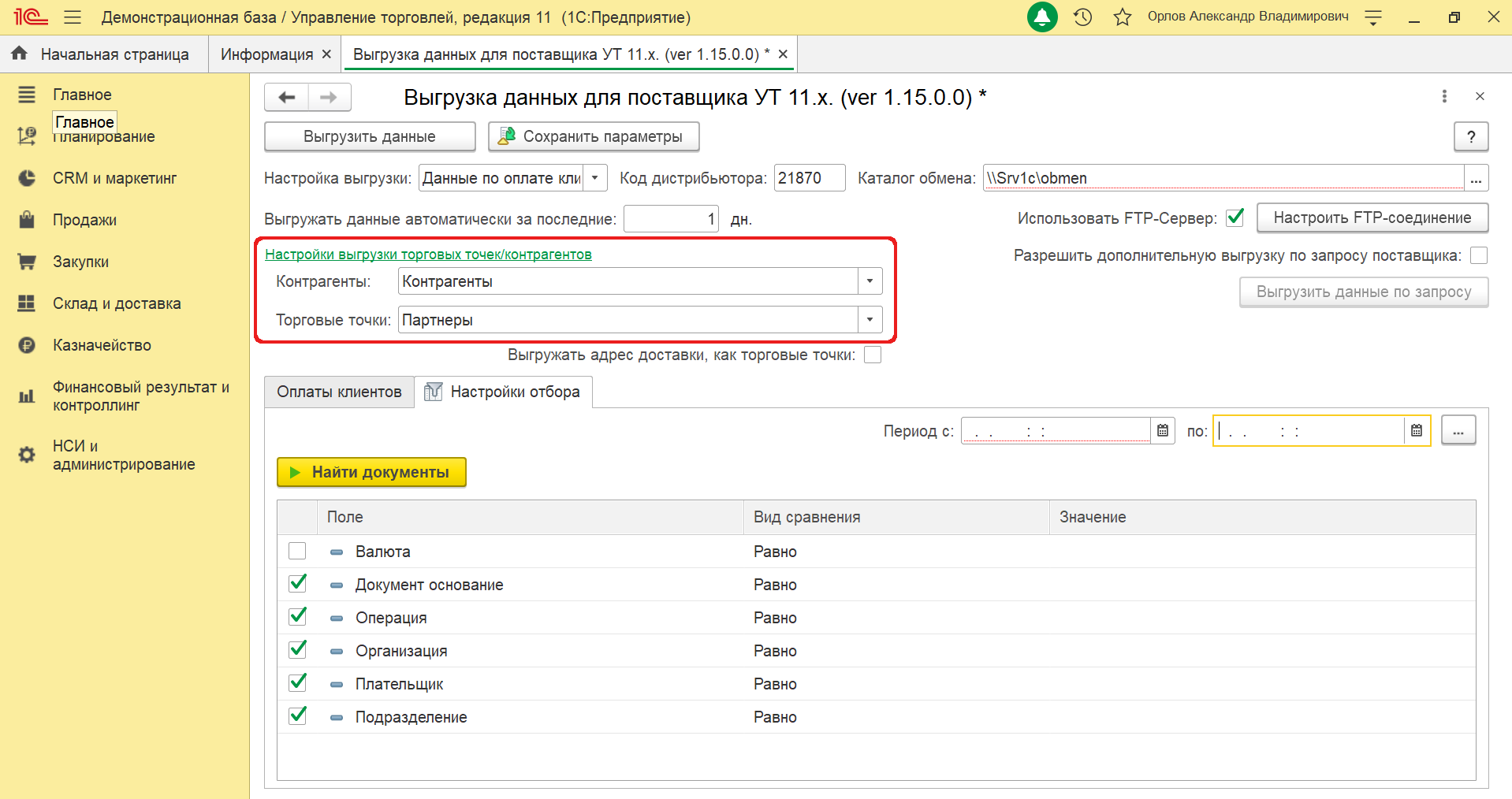Open favorites star icon

click(1123, 17)
